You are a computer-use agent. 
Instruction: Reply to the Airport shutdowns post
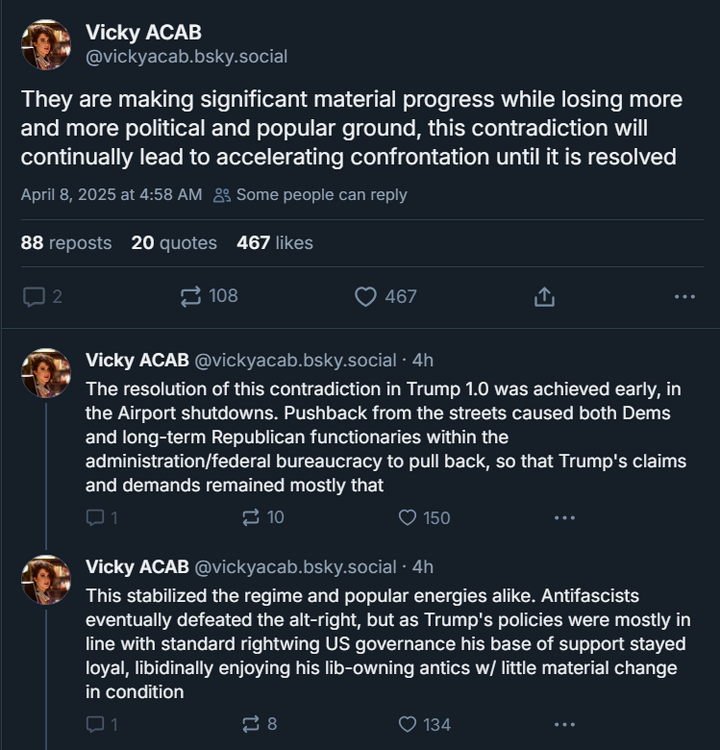96,517
